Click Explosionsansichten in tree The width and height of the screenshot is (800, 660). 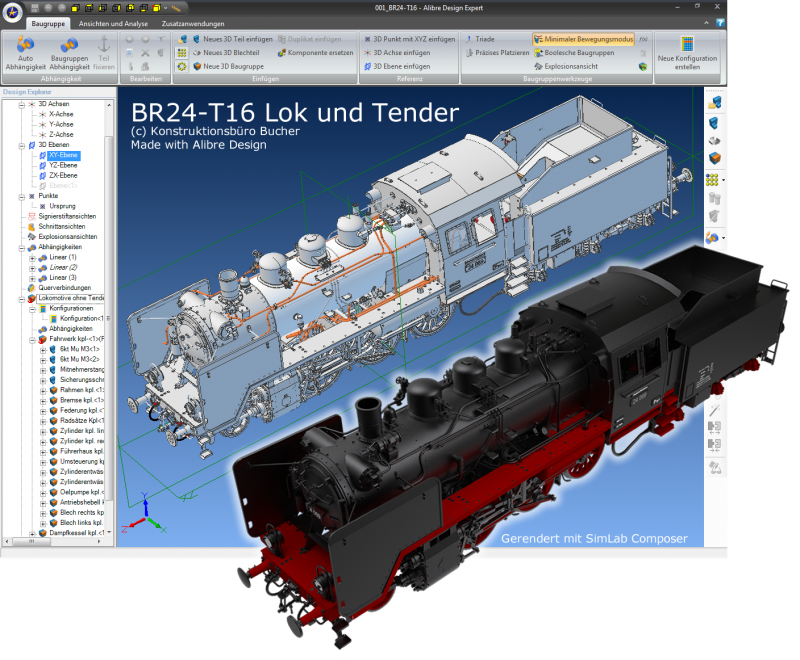pyautogui.click(x=68, y=237)
